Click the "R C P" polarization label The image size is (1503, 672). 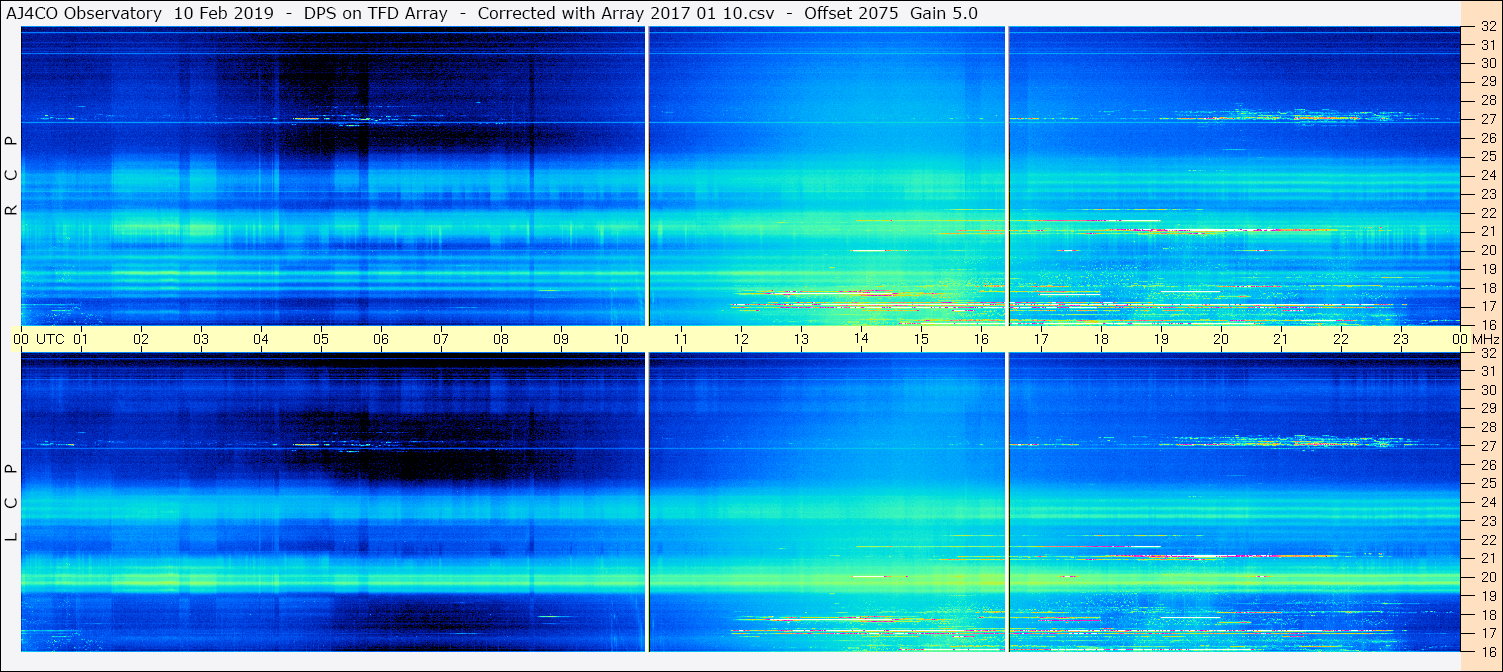coord(11,175)
